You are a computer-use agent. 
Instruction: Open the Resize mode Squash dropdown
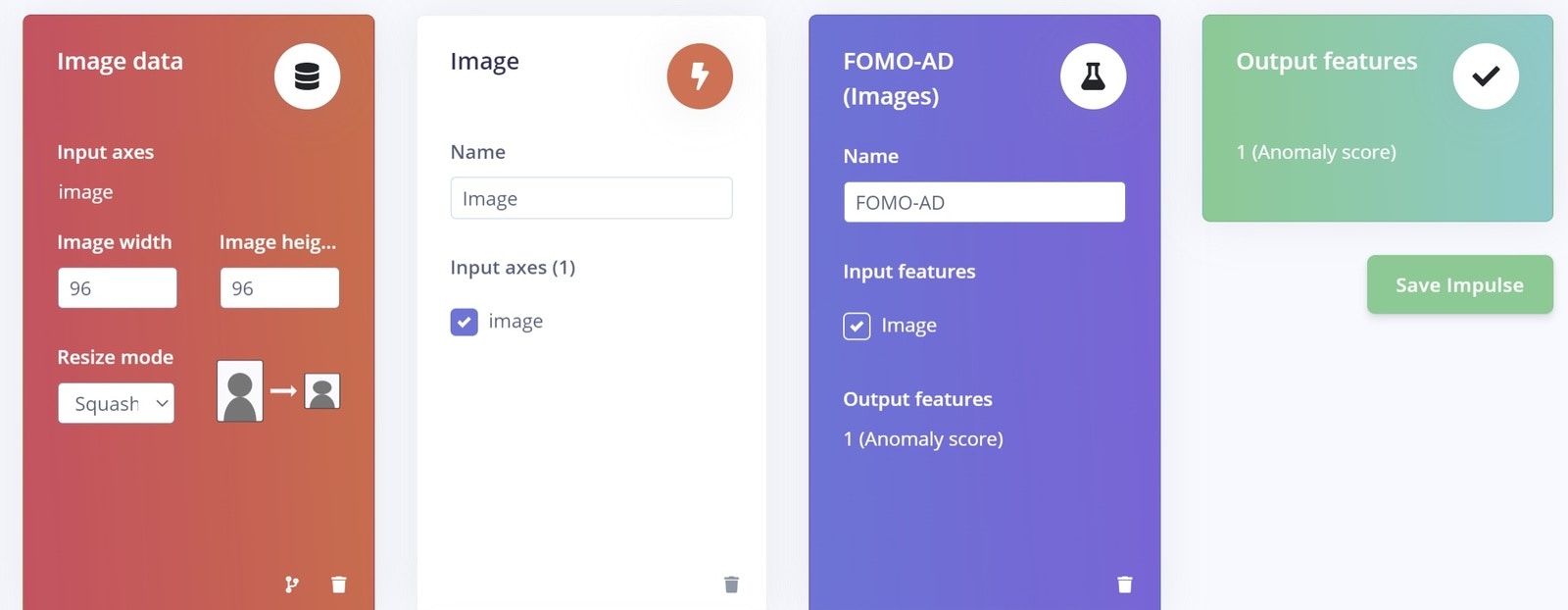coord(117,403)
